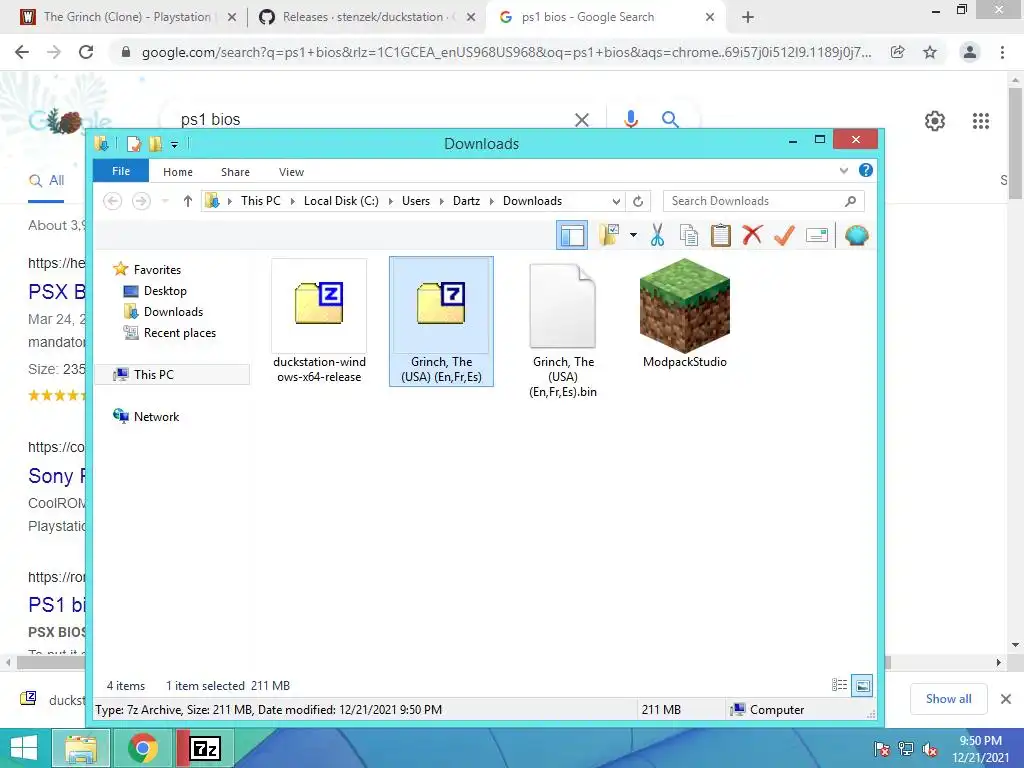Go forward in Explorer navigation
Viewport: 1024px width, 768px height.
[141, 201]
